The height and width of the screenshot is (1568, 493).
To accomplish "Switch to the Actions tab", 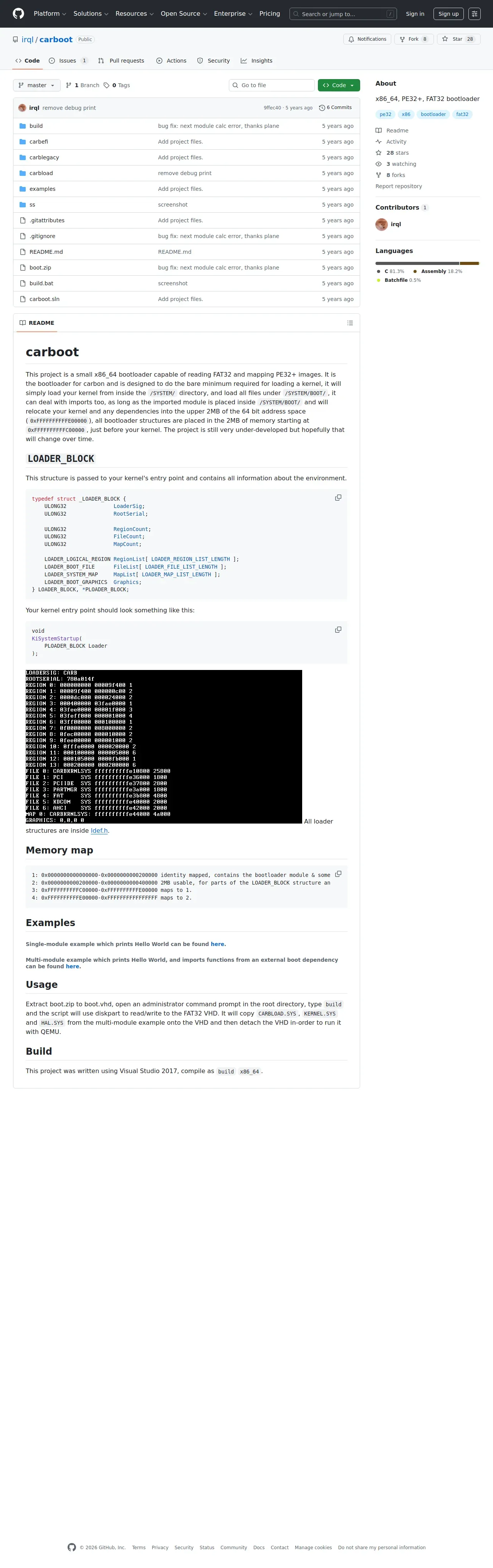I will (x=171, y=61).
